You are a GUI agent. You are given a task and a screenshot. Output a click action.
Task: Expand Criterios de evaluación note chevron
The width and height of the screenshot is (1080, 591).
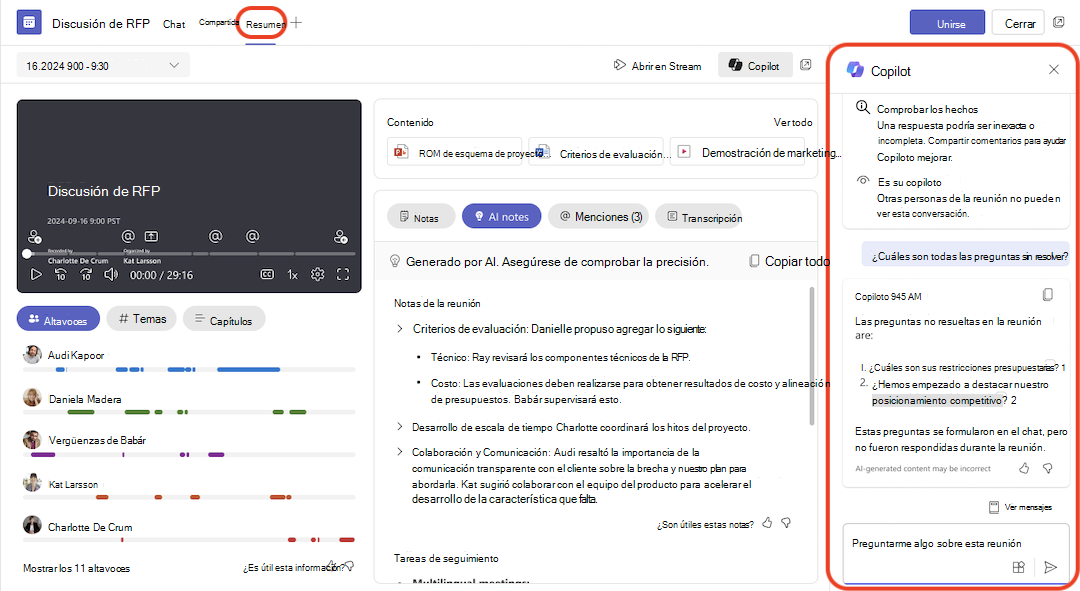(x=399, y=329)
